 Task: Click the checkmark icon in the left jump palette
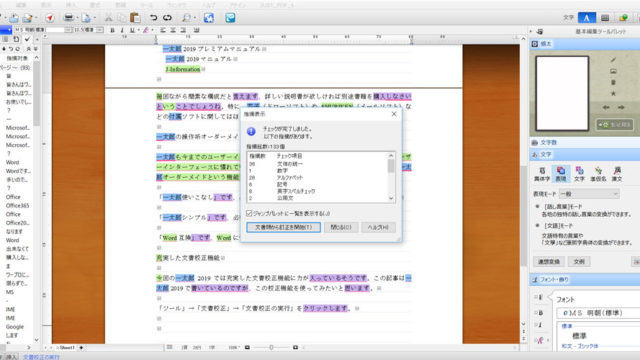[27, 39]
